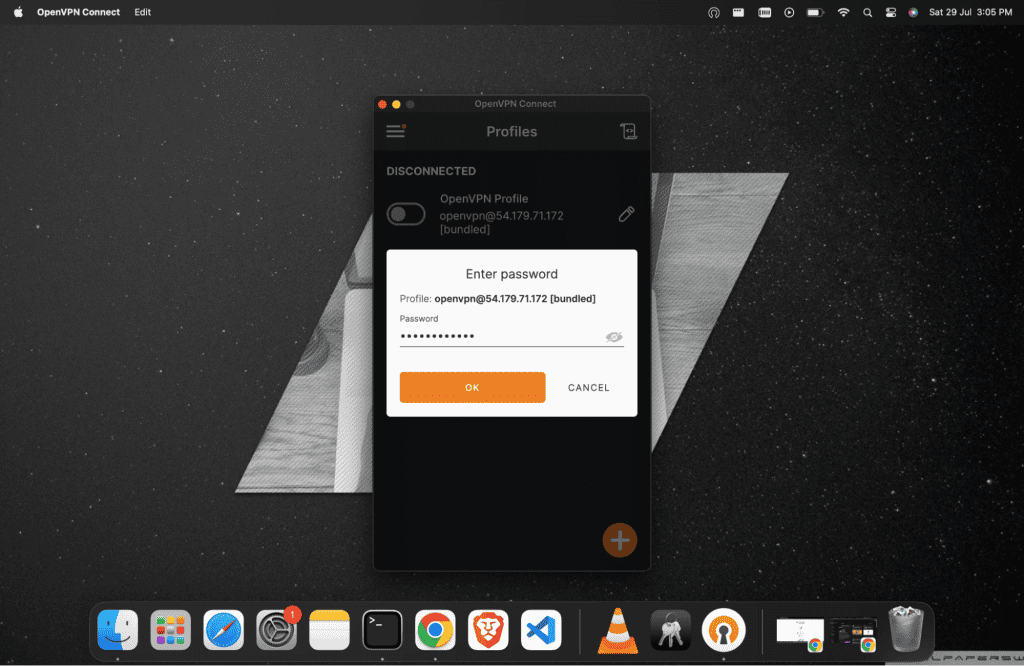
Task: Add a new profile with plus button
Action: [620, 540]
